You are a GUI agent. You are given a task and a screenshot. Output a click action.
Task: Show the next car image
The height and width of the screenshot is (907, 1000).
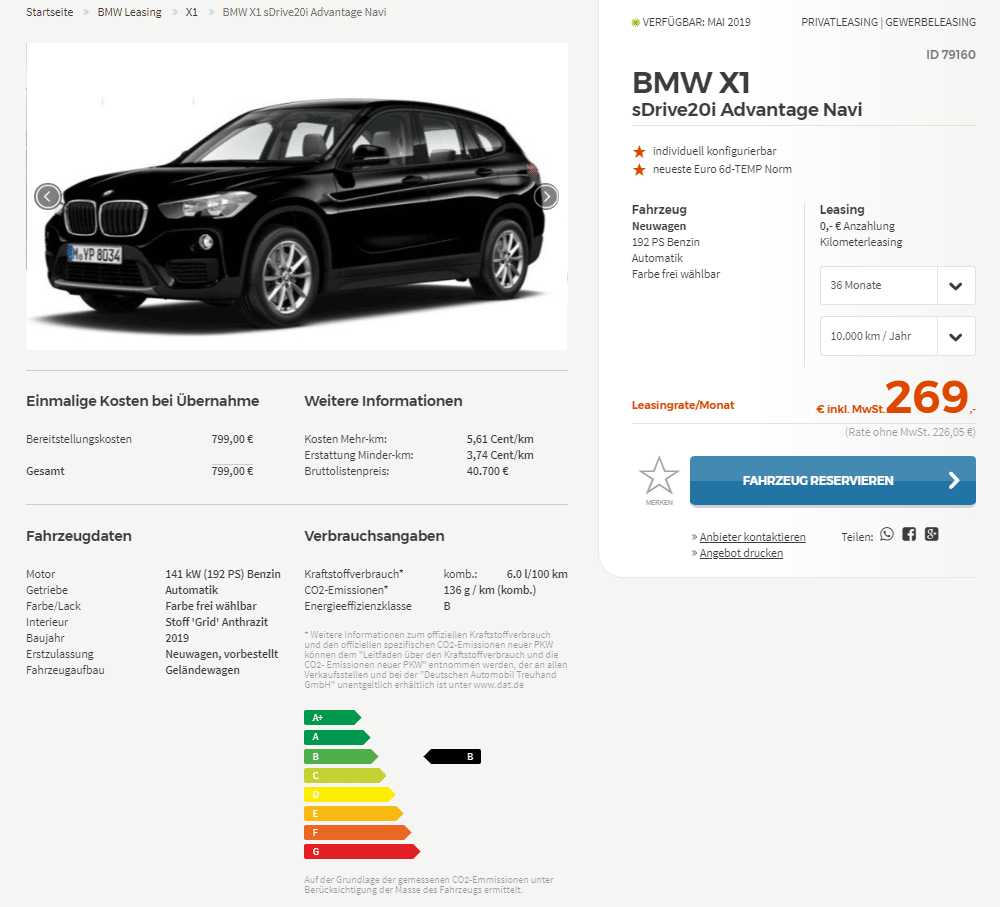(546, 196)
